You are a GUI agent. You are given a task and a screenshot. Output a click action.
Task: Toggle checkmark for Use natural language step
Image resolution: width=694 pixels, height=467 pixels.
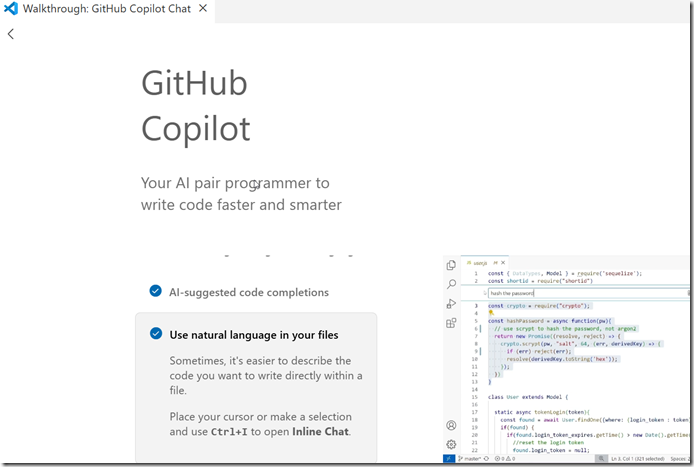156,333
